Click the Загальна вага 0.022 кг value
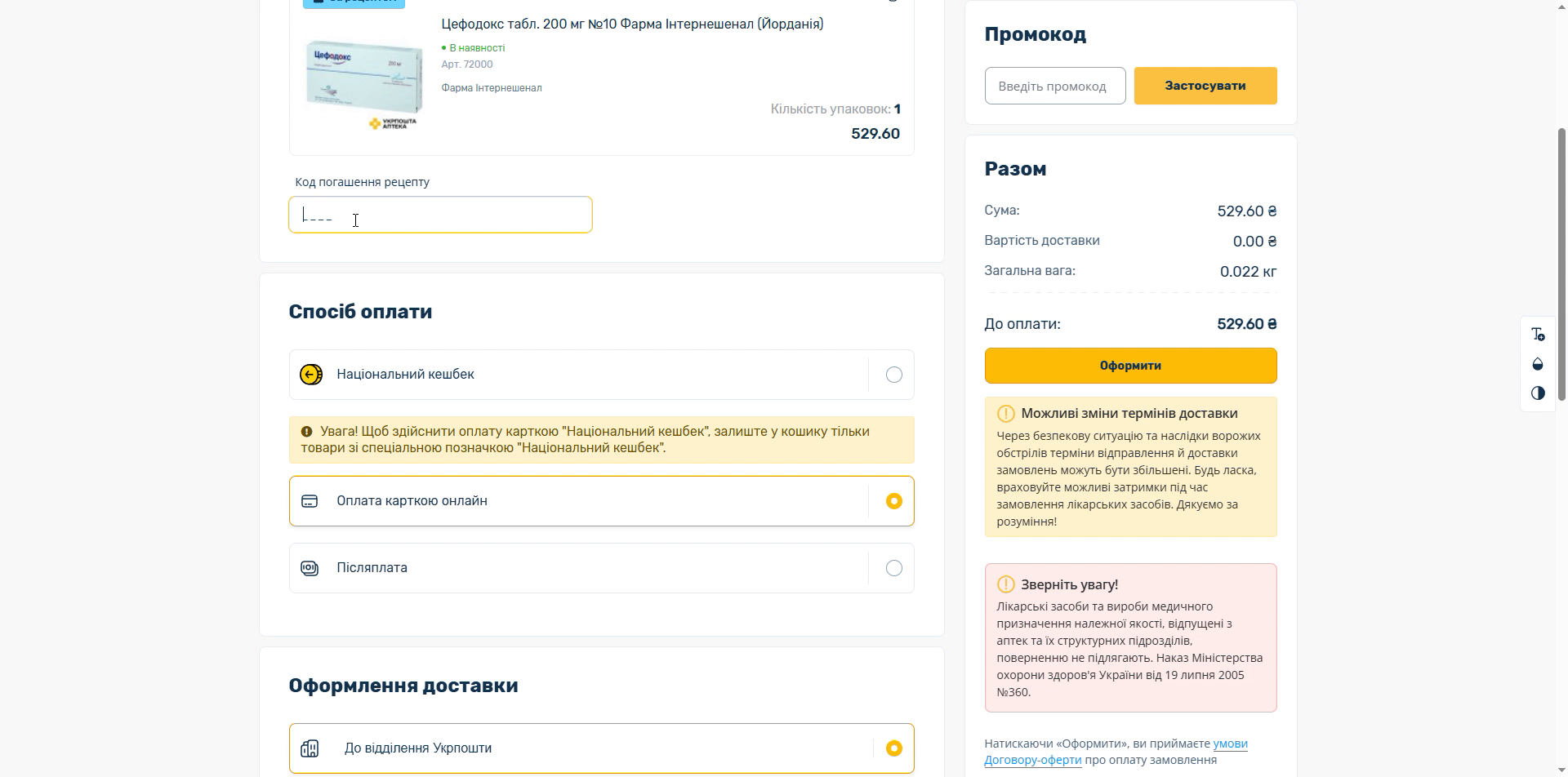 pos(1248,272)
